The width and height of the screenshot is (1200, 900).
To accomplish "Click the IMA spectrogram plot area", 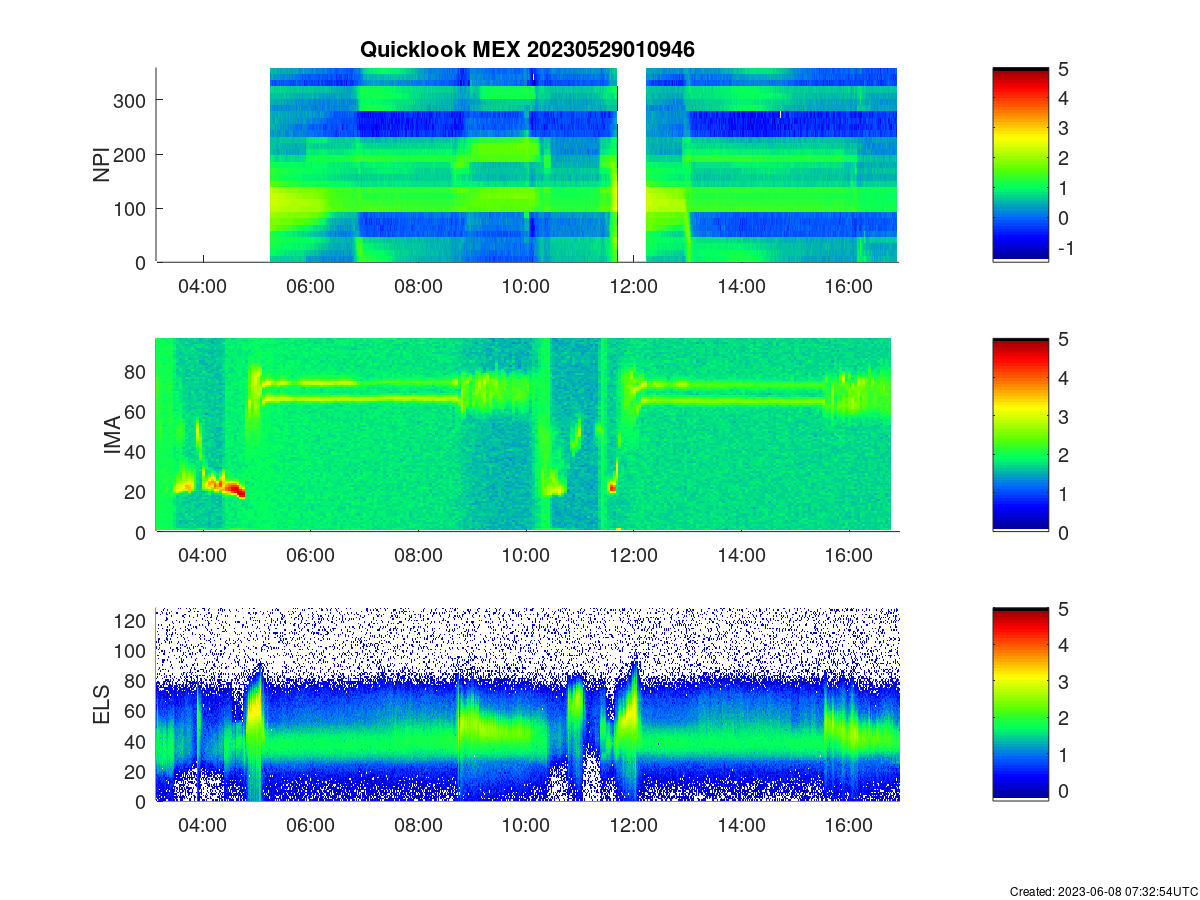I will point(527,435).
